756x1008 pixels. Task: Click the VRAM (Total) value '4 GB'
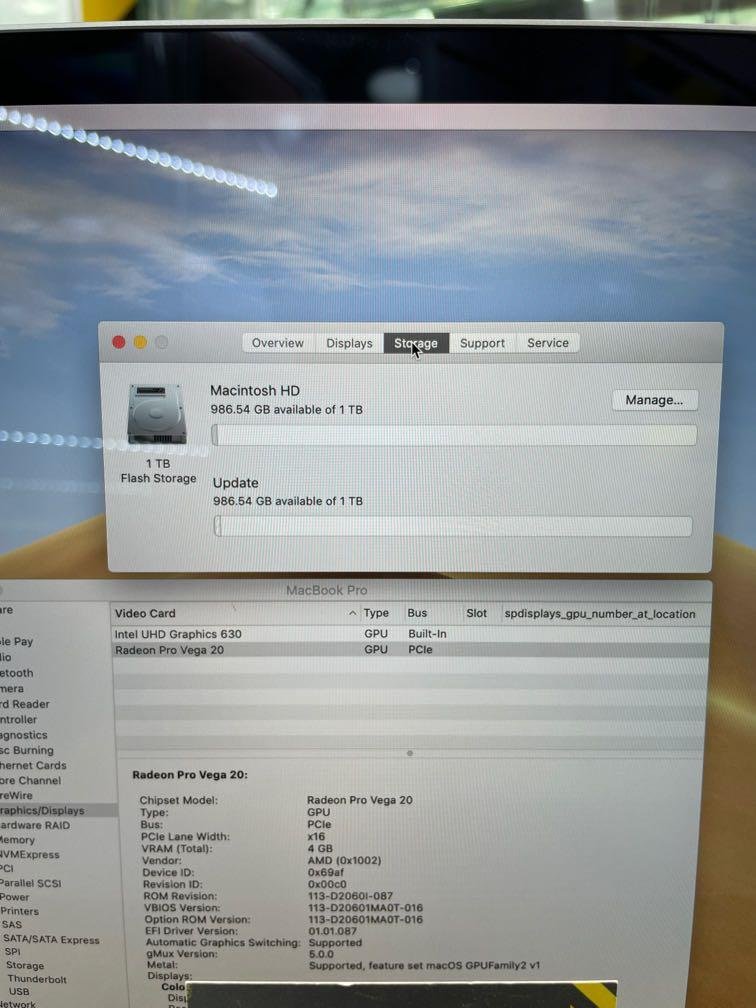320,849
